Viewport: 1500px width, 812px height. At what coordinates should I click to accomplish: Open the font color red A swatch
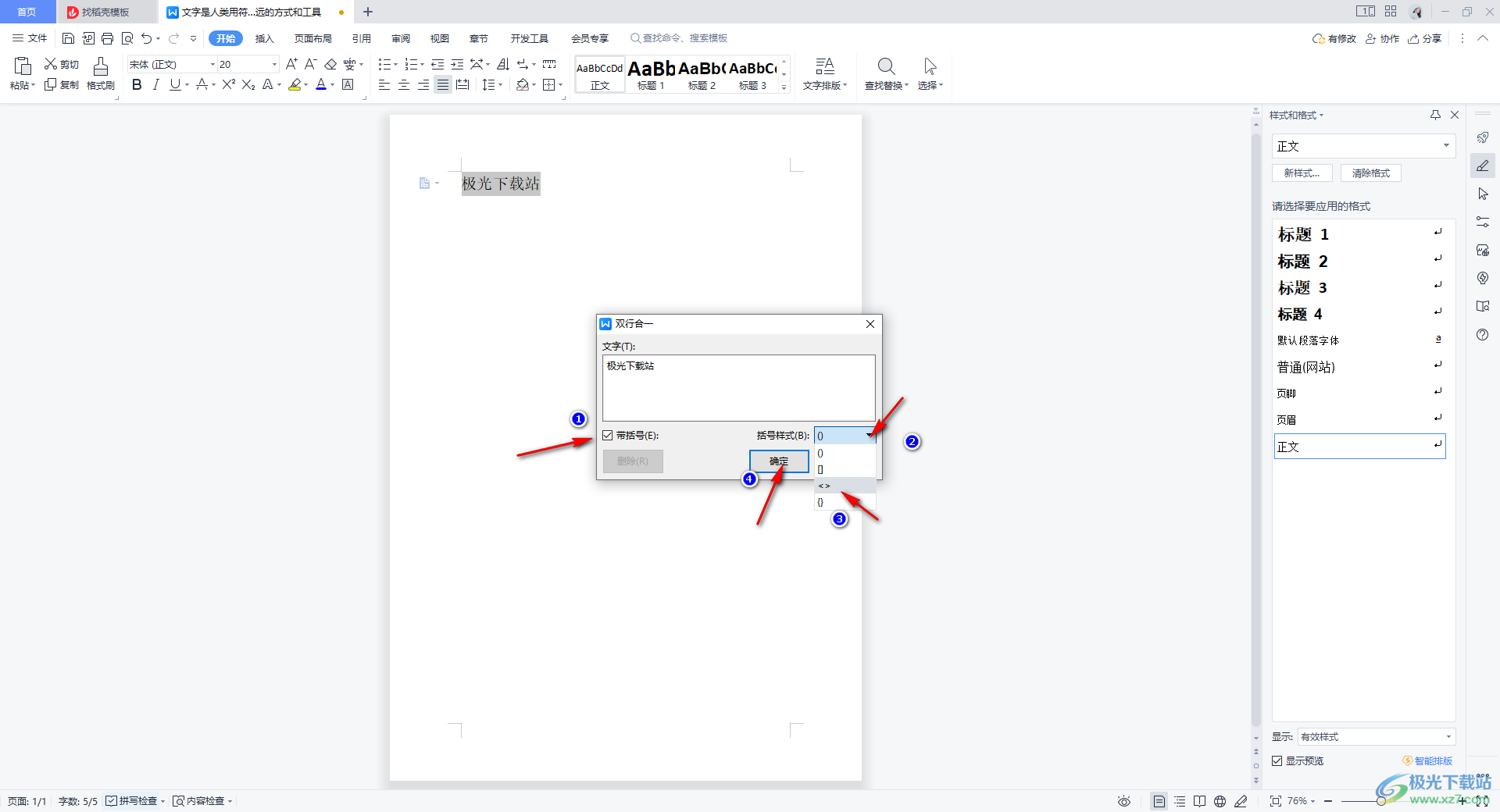click(321, 84)
